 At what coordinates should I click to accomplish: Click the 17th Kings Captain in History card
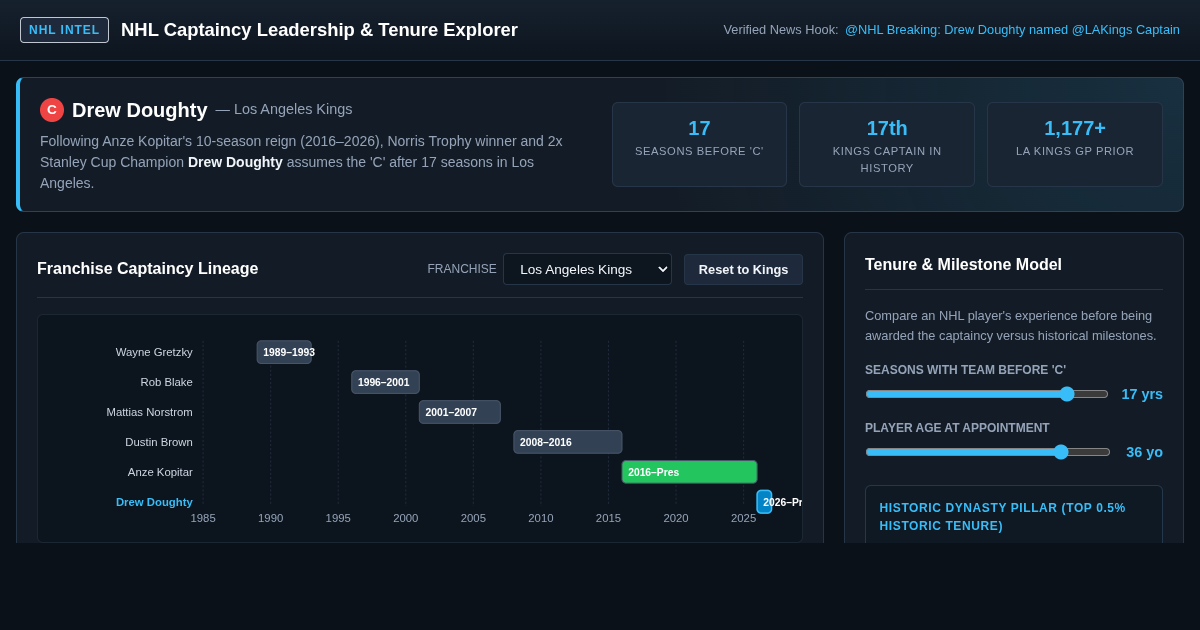(x=887, y=144)
